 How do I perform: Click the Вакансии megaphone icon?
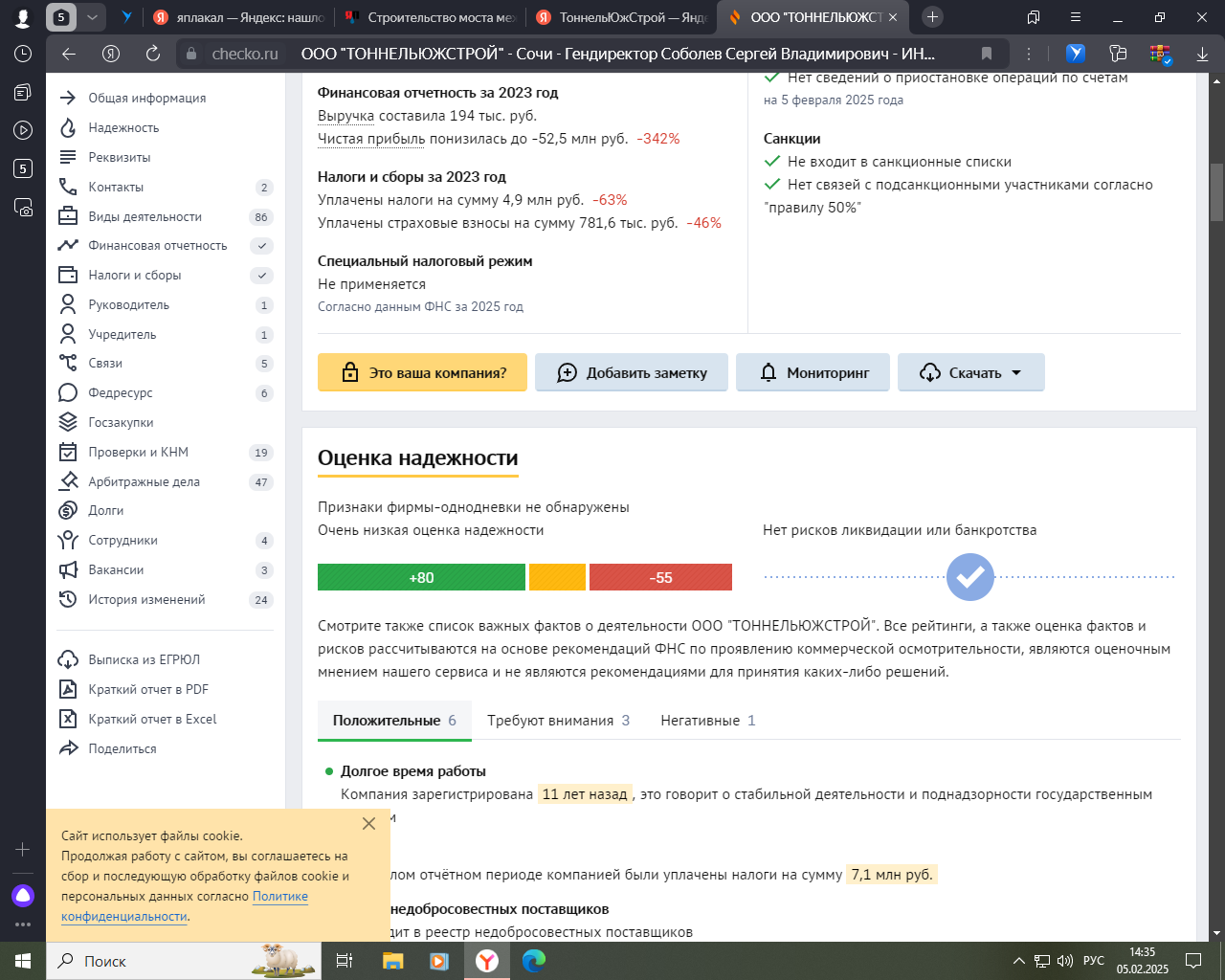click(x=68, y=569)
